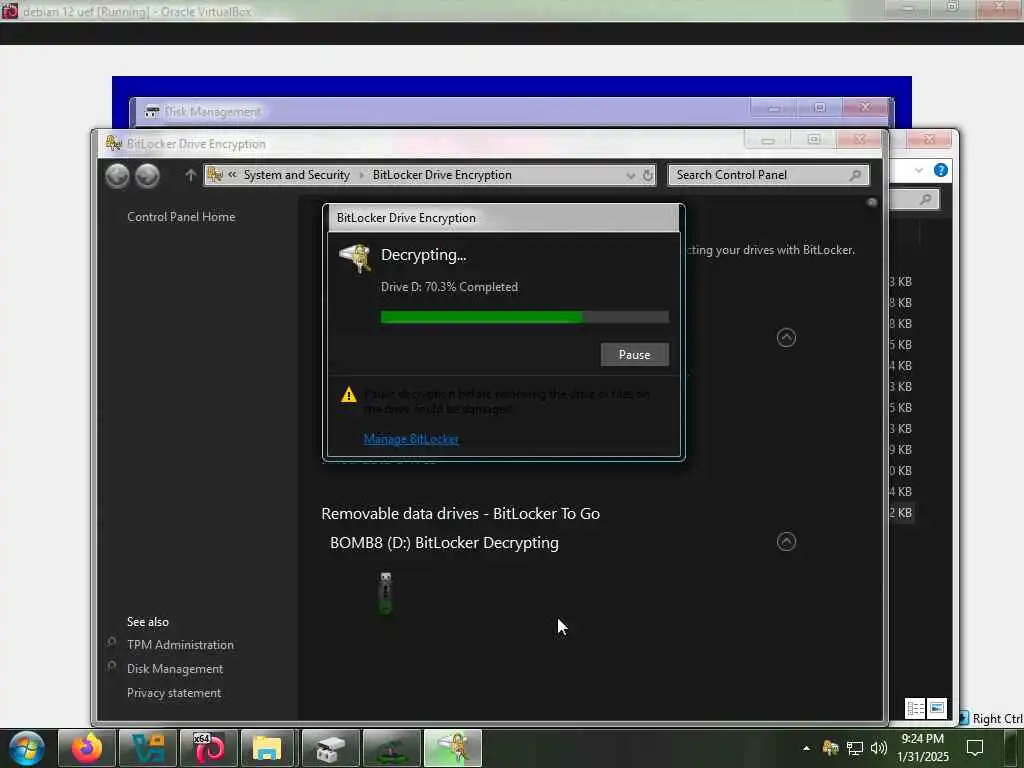
Task: Select BitLocker Drive Encryption breadcrumb
Action: tap(442, 175)
